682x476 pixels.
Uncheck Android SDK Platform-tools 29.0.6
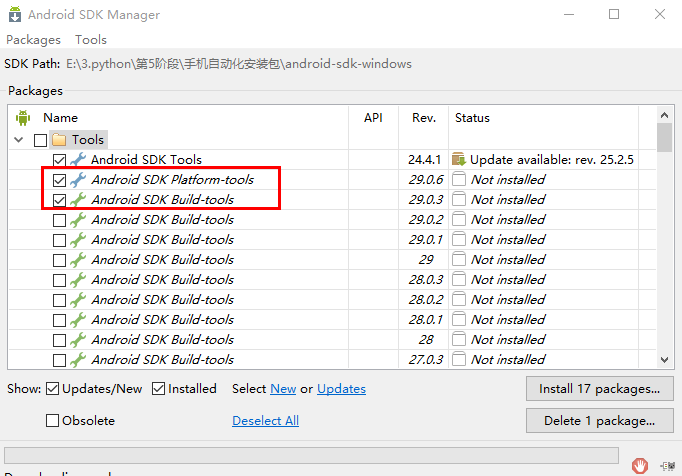click(x=60, y=180)
